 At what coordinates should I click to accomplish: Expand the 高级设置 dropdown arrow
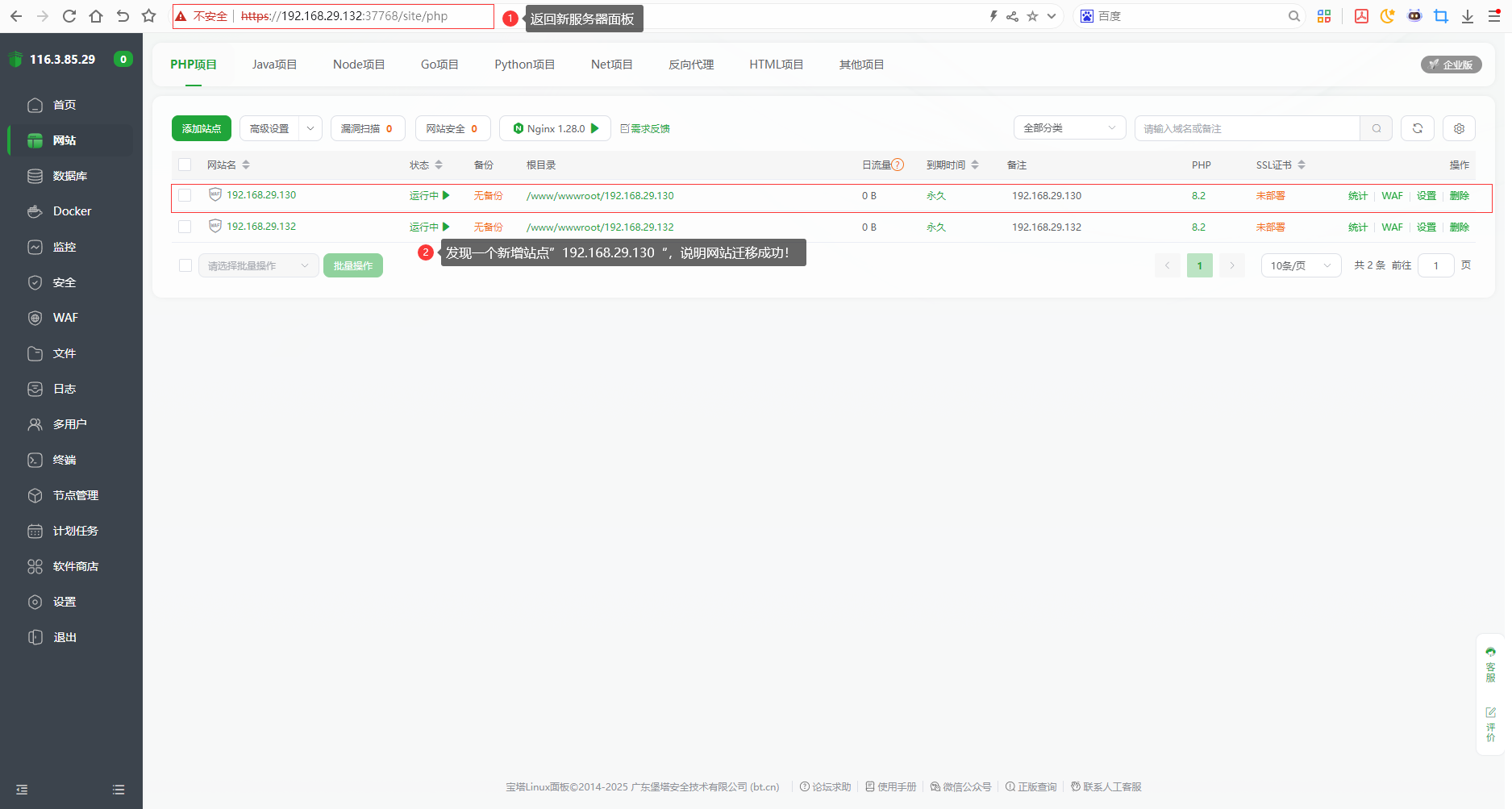tap(310, 127)
